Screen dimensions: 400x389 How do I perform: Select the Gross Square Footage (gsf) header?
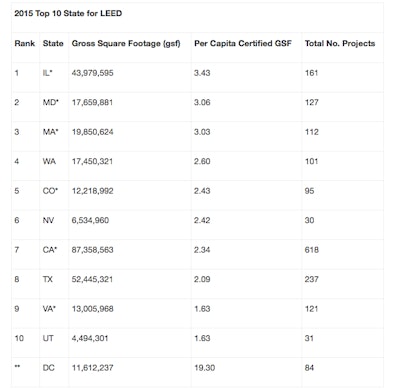coord(126,44)
